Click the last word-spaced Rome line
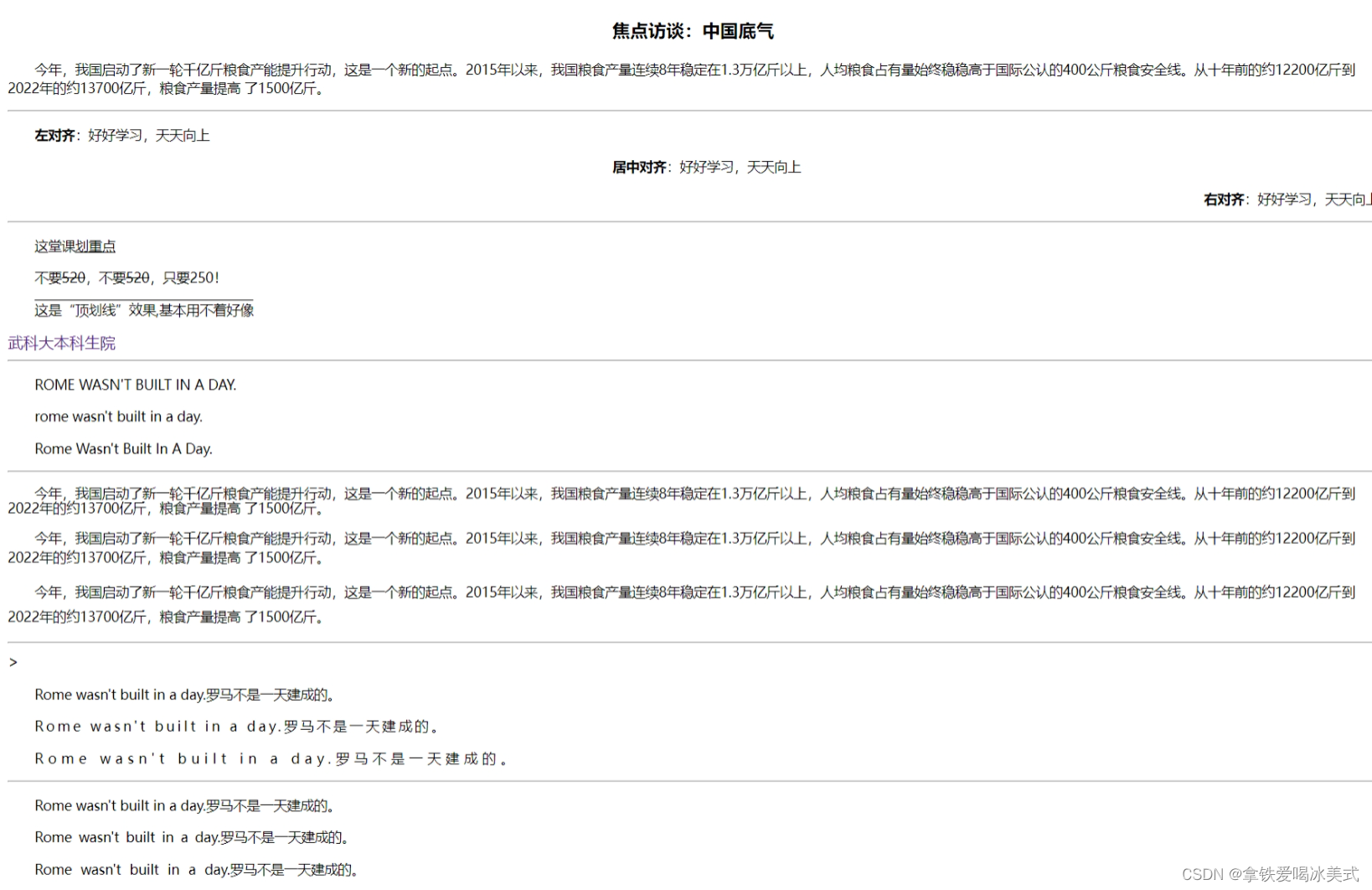This screenshot has width=1372, height=890. [194, 869]
